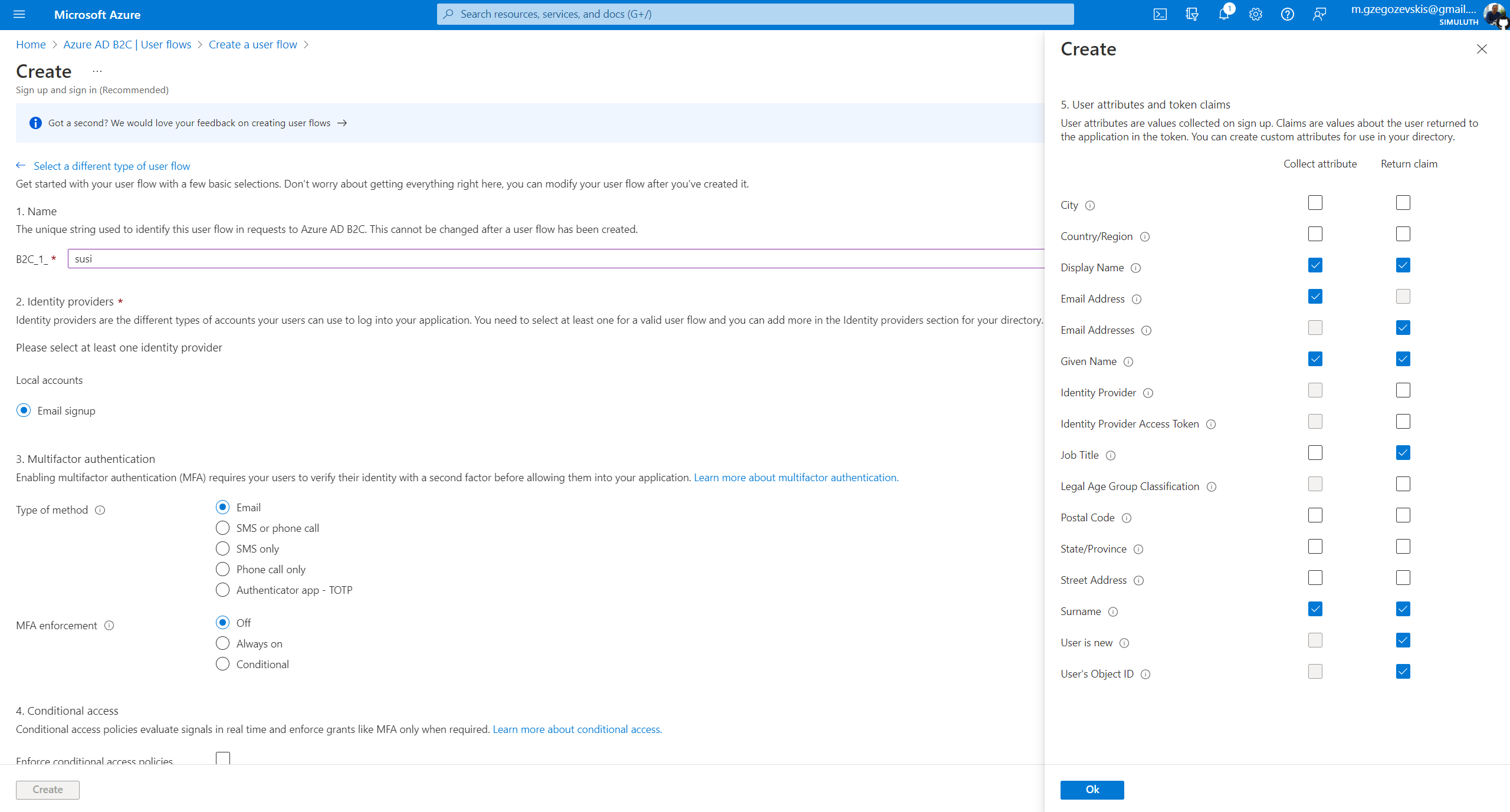The width and height of the screenshot is (1510, 812).
Task: Enable Collect attribute for City
Action: 1315,202
